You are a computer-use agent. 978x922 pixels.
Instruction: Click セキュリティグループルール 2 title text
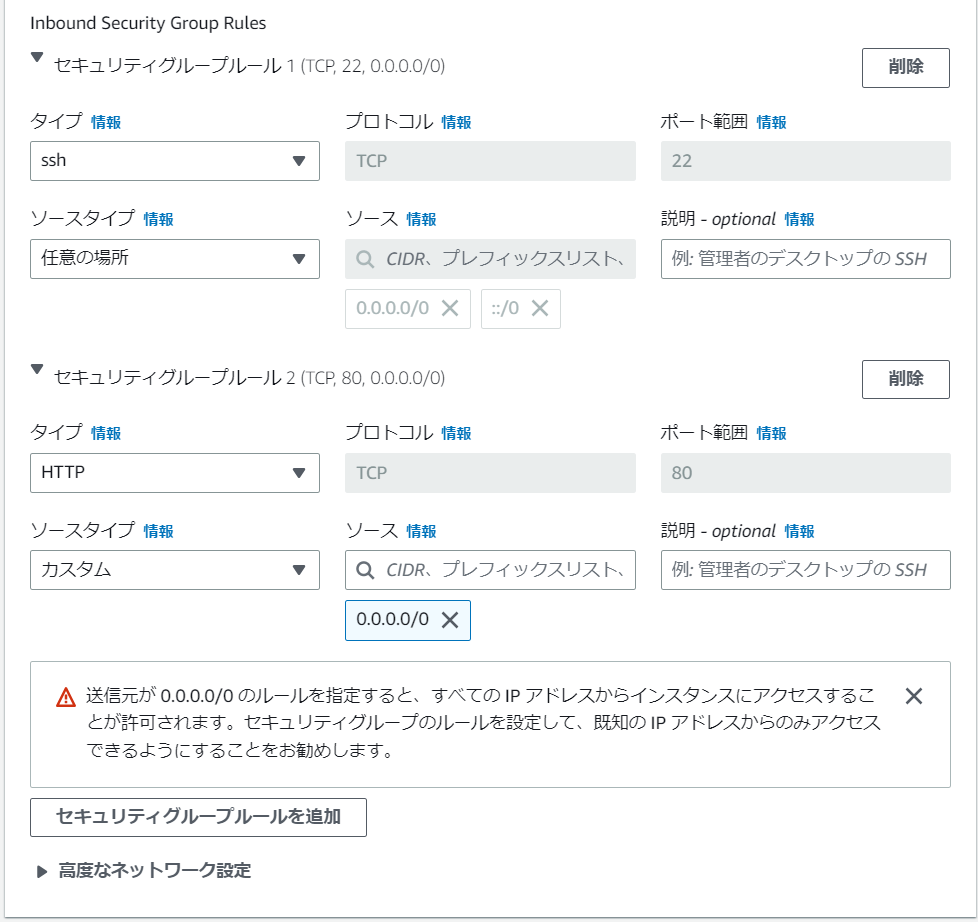(x=249, y=377)
